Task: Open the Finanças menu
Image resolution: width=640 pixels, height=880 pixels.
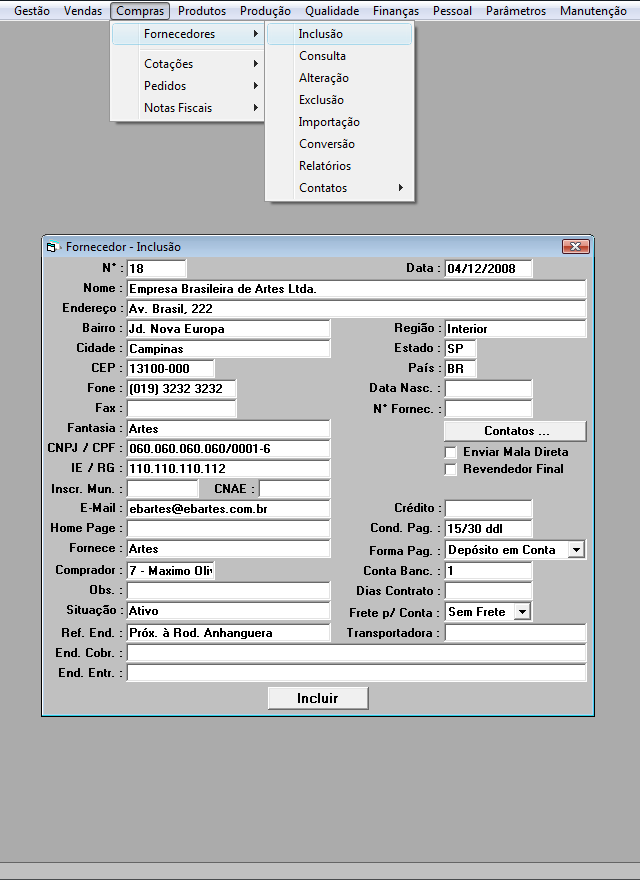Action: (x=396, y=11)
